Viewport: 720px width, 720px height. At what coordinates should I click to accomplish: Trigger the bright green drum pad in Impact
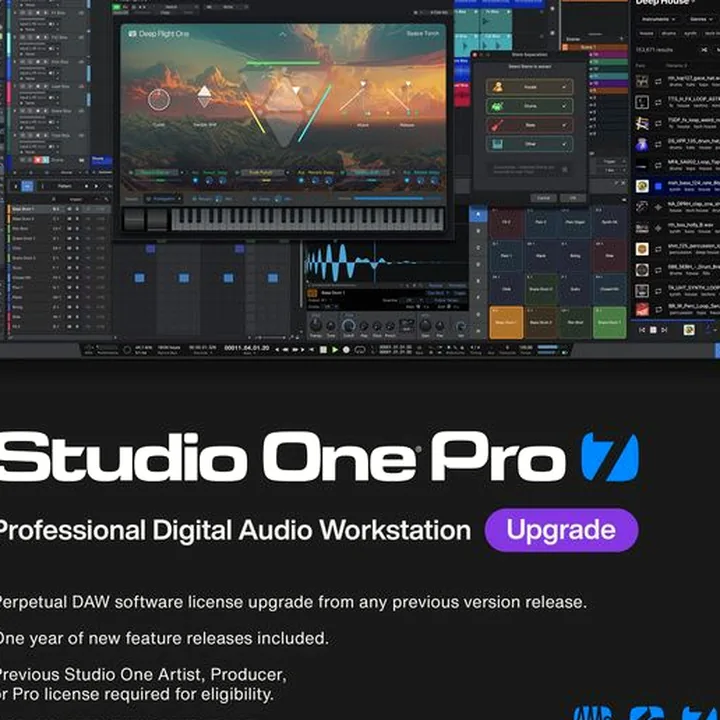609,322
